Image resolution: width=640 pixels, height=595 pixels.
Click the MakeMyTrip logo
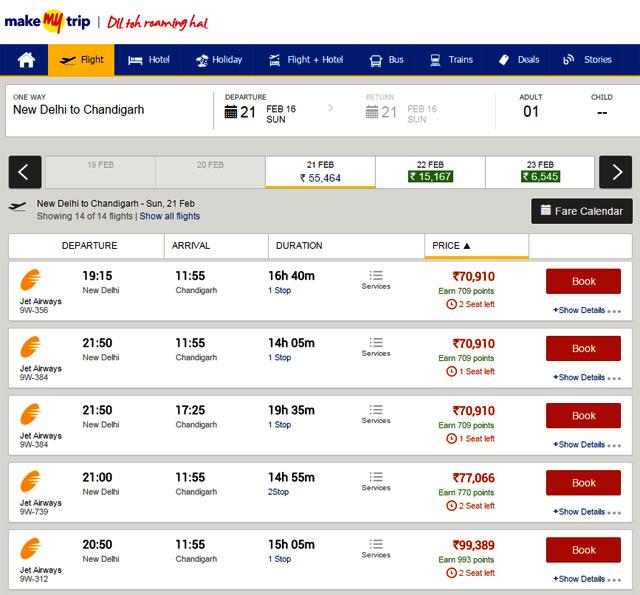tap(47, 21)
